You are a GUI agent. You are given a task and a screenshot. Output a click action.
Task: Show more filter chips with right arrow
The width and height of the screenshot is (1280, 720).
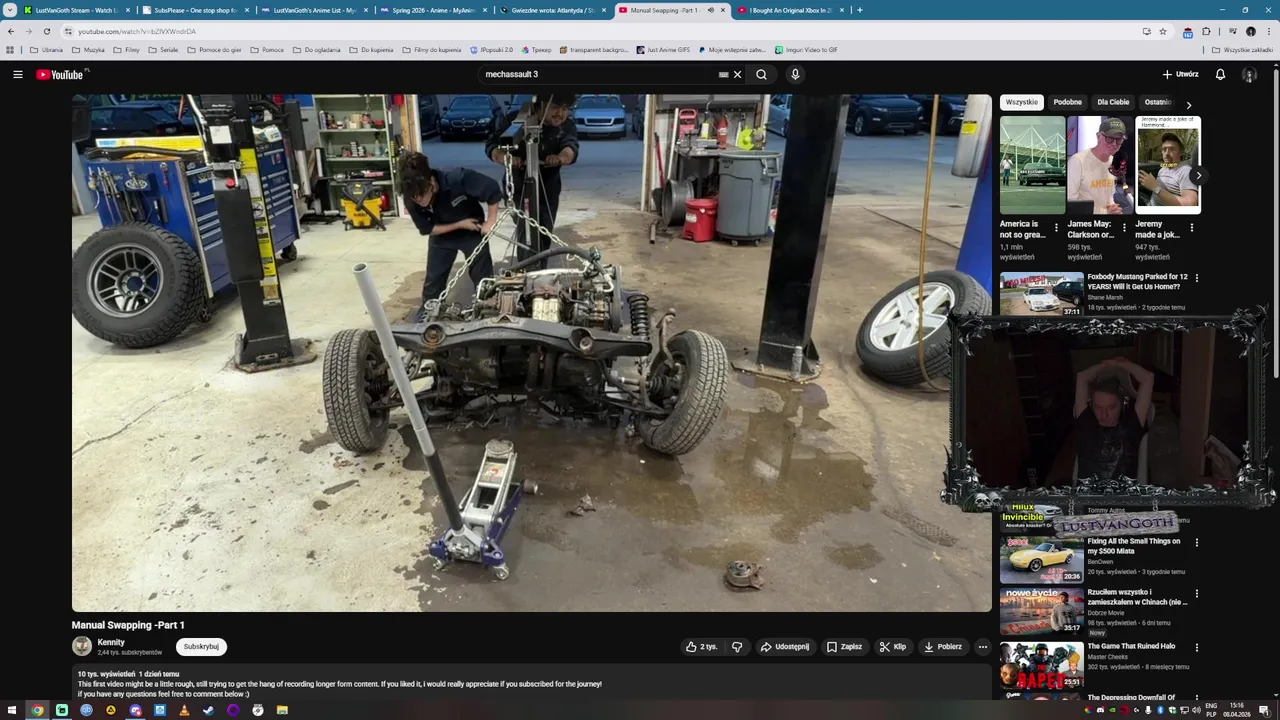point(1188,104)
